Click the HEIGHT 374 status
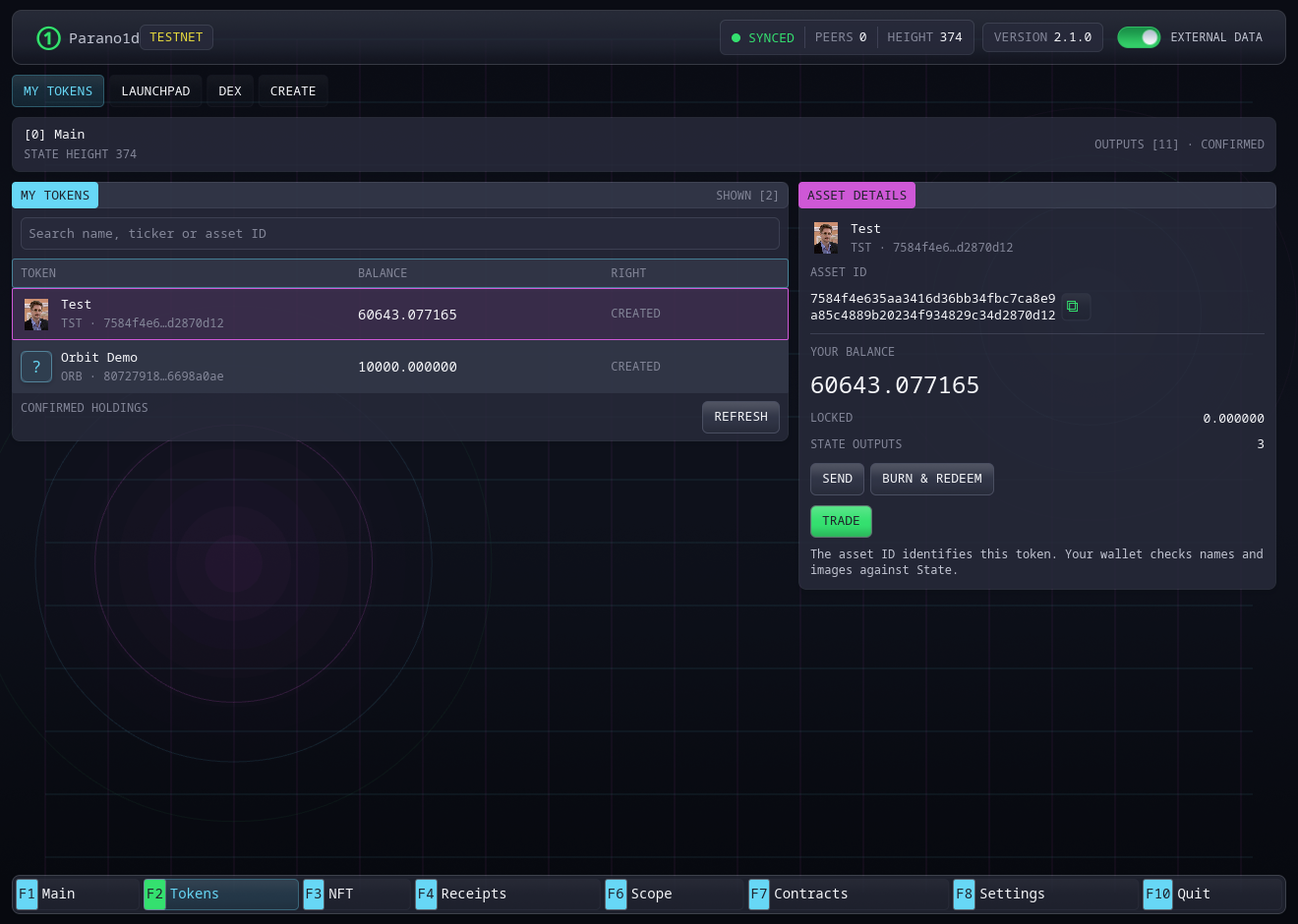 click(x=924, y=37)
